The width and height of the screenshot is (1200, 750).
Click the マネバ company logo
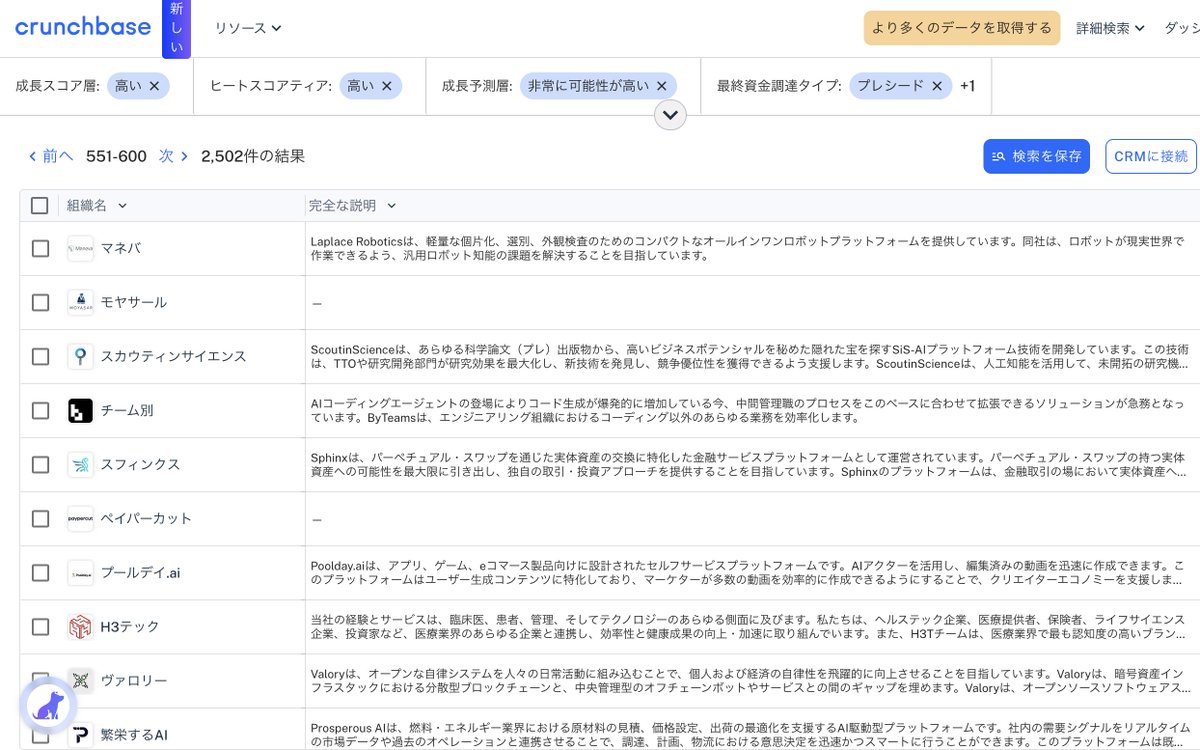(x=81, y=248)
